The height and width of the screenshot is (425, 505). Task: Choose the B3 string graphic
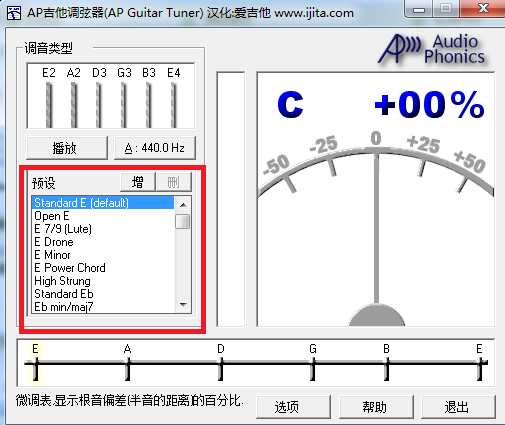pos(149,105)
